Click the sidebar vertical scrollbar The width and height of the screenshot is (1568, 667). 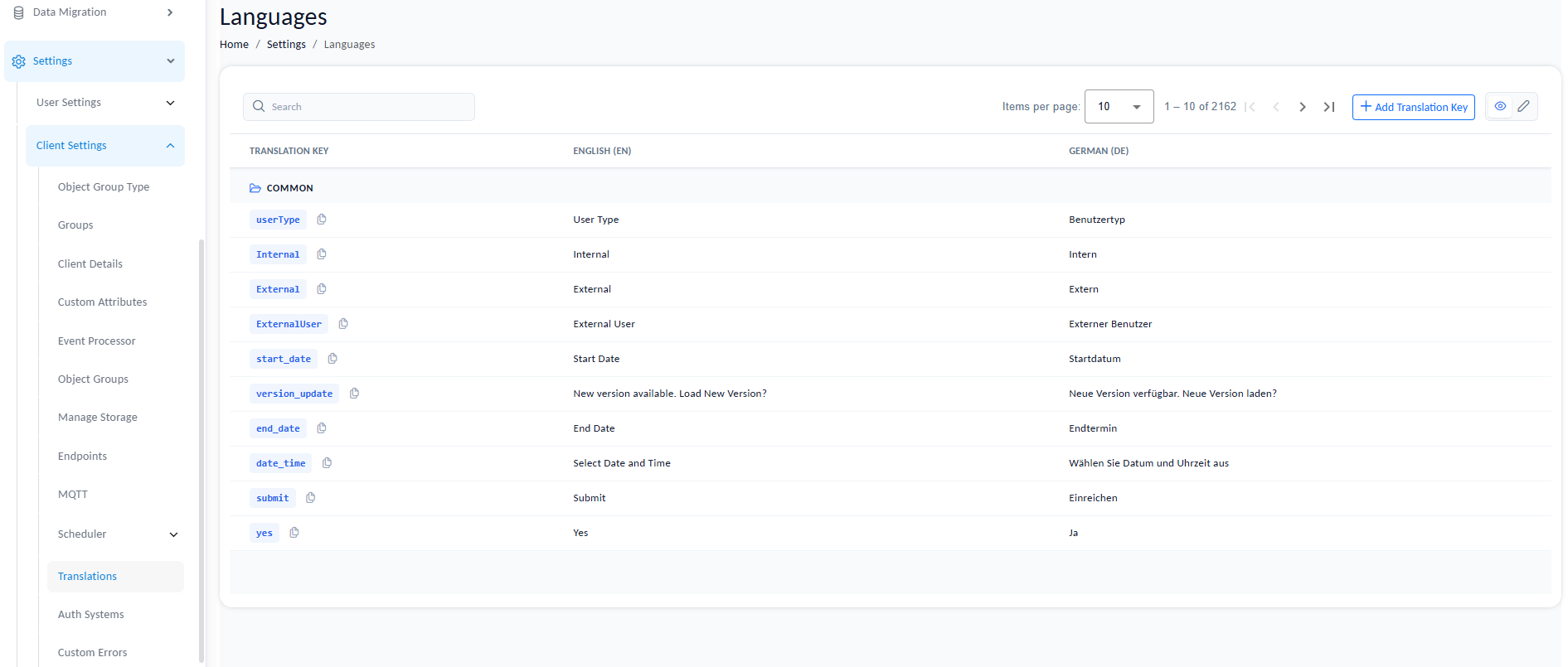pos(201,447)
